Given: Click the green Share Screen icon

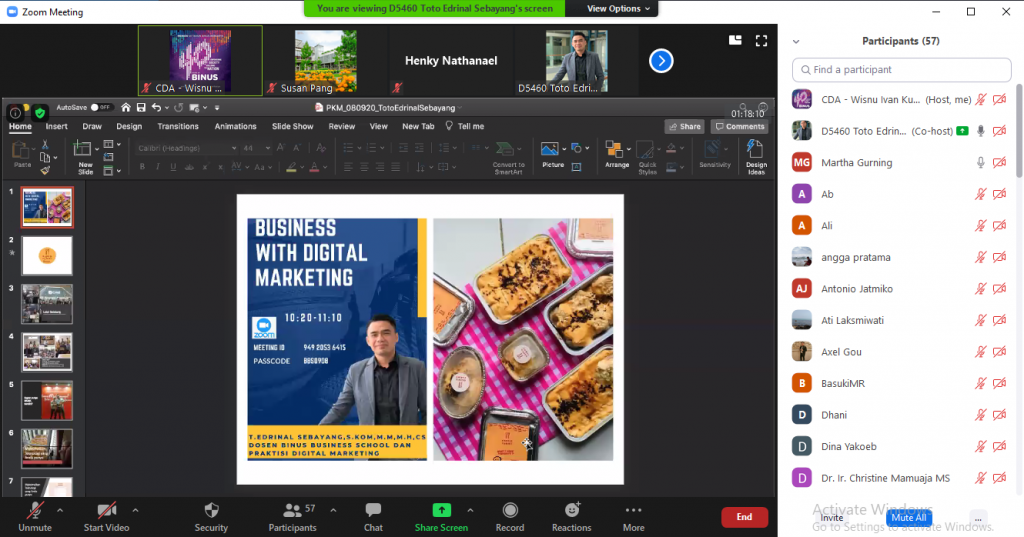Looking at the screenshot, I should pos(441,511).
